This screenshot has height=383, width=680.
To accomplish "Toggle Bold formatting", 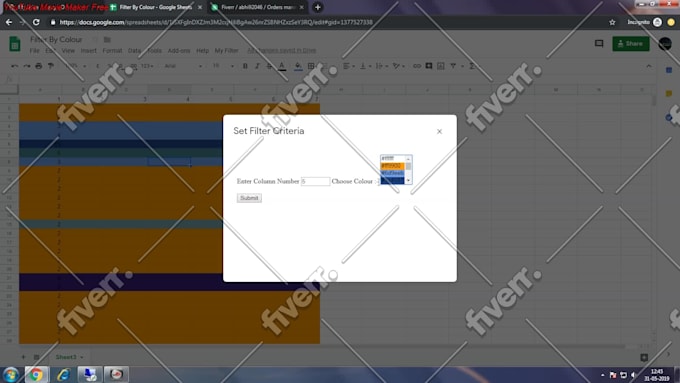I will (x=245, y=66).
